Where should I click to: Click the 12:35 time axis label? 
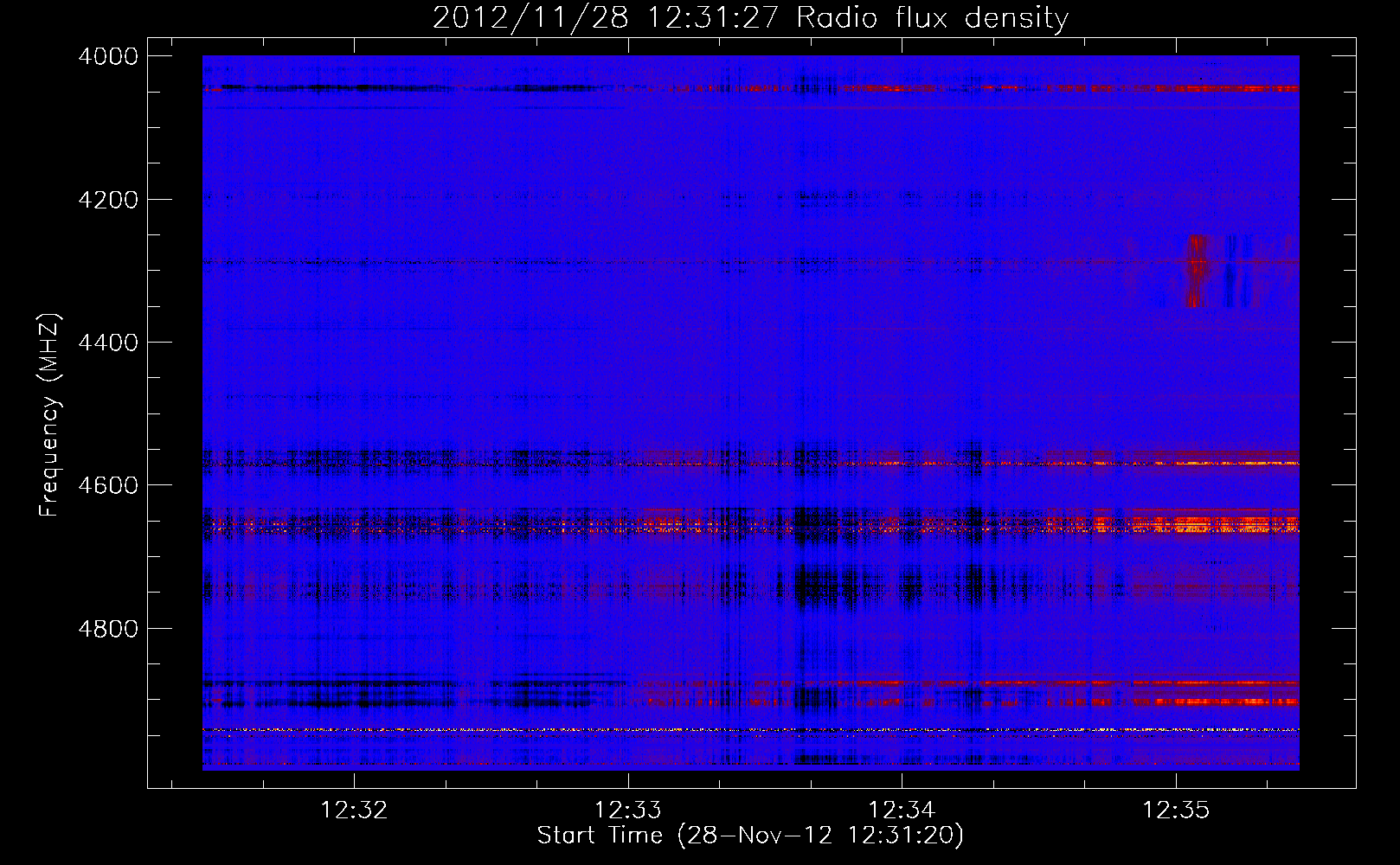tap(1176, 811)
